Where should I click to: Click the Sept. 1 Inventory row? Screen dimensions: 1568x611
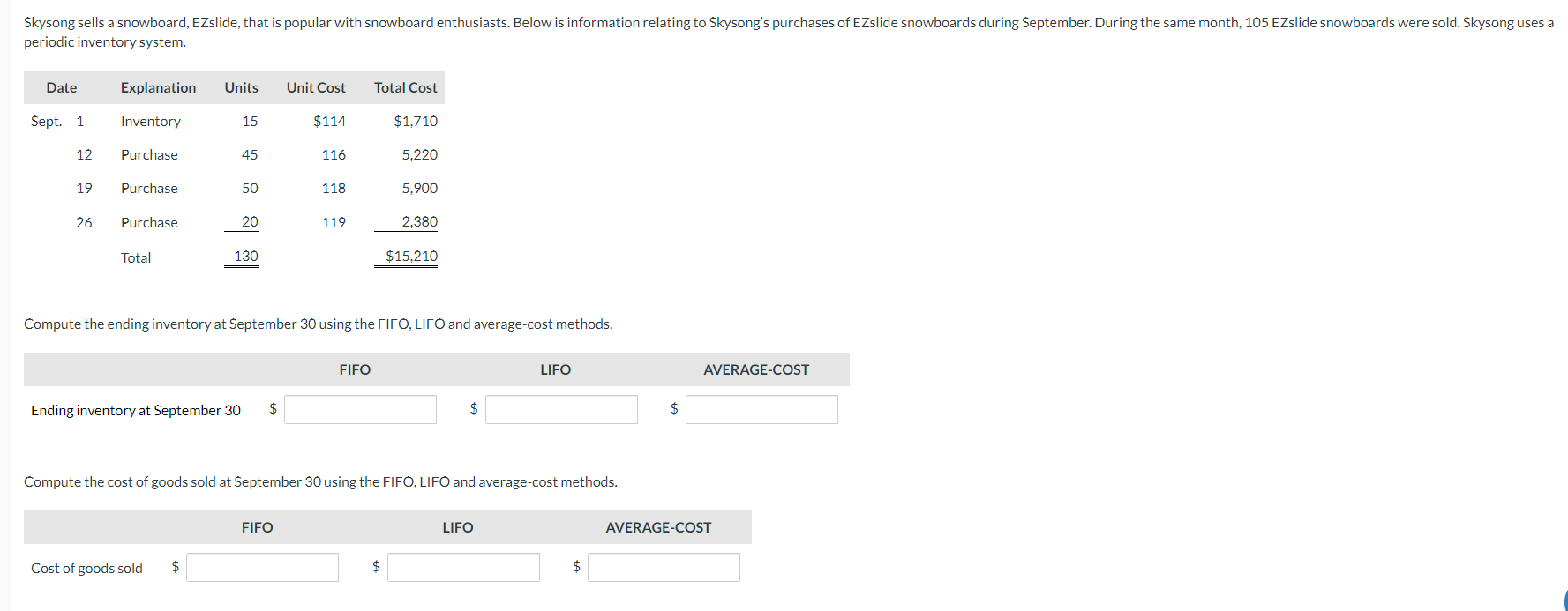point(150,121)
